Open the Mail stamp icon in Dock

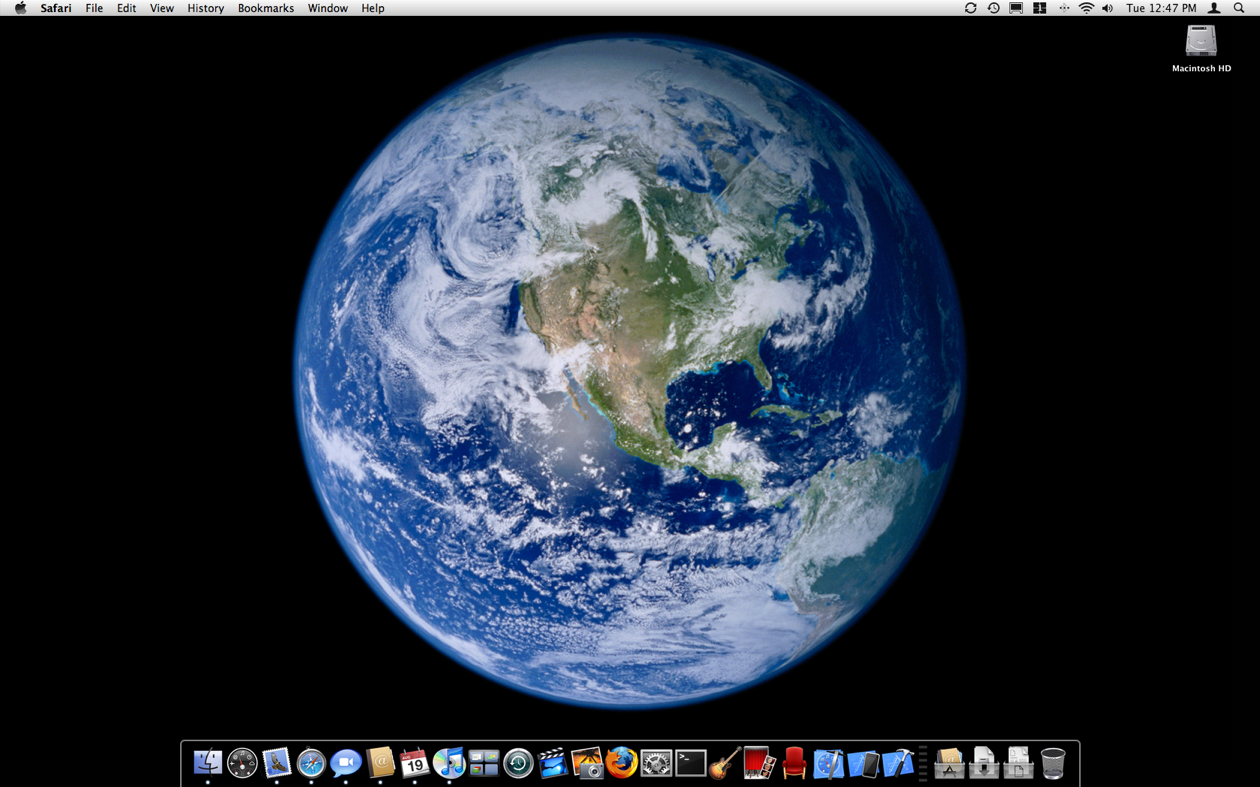[277, 763]
